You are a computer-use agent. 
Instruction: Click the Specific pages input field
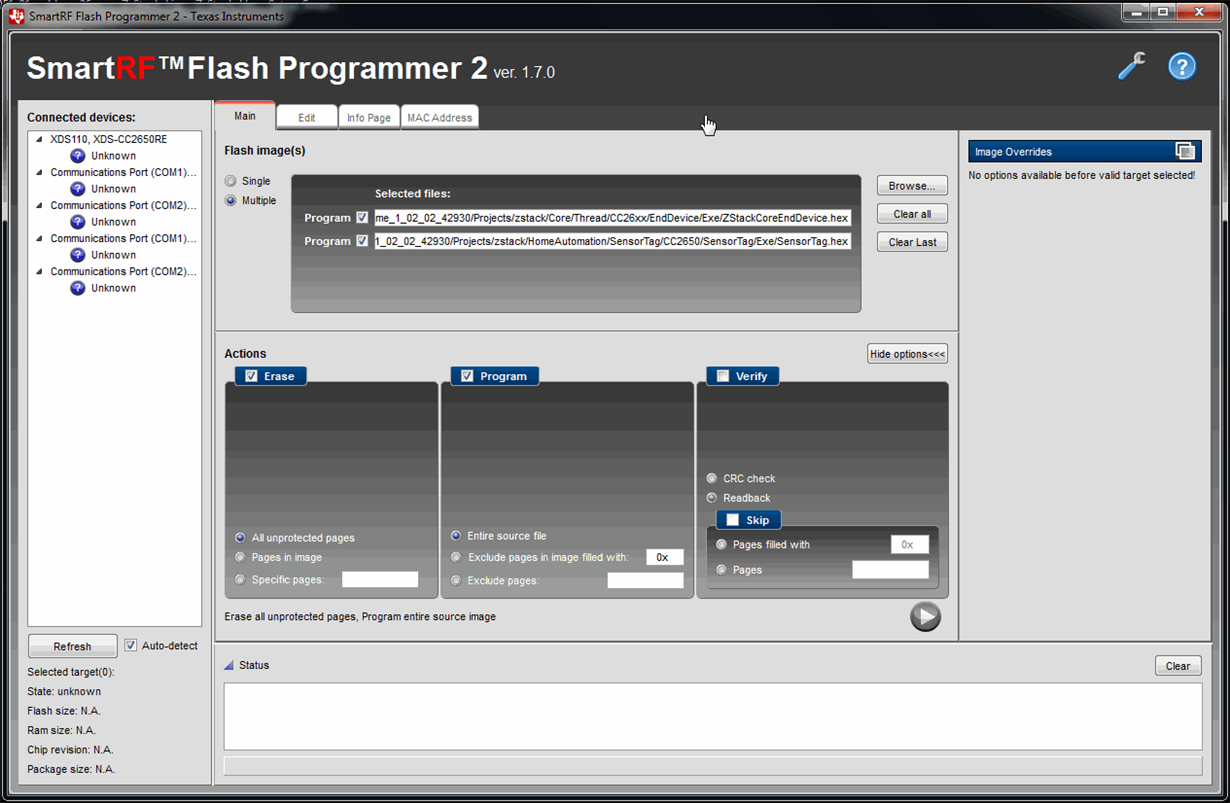point(380,579)
